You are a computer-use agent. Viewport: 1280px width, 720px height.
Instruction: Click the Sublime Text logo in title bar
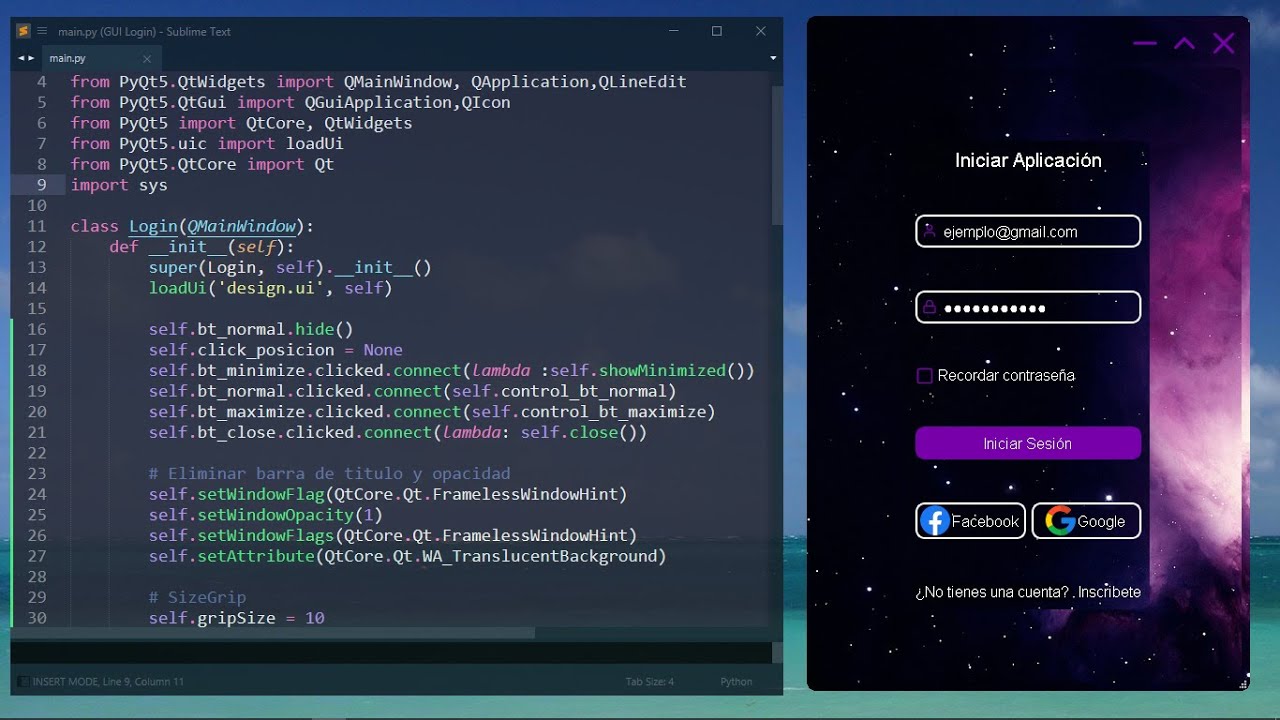[x=23, y=31]
